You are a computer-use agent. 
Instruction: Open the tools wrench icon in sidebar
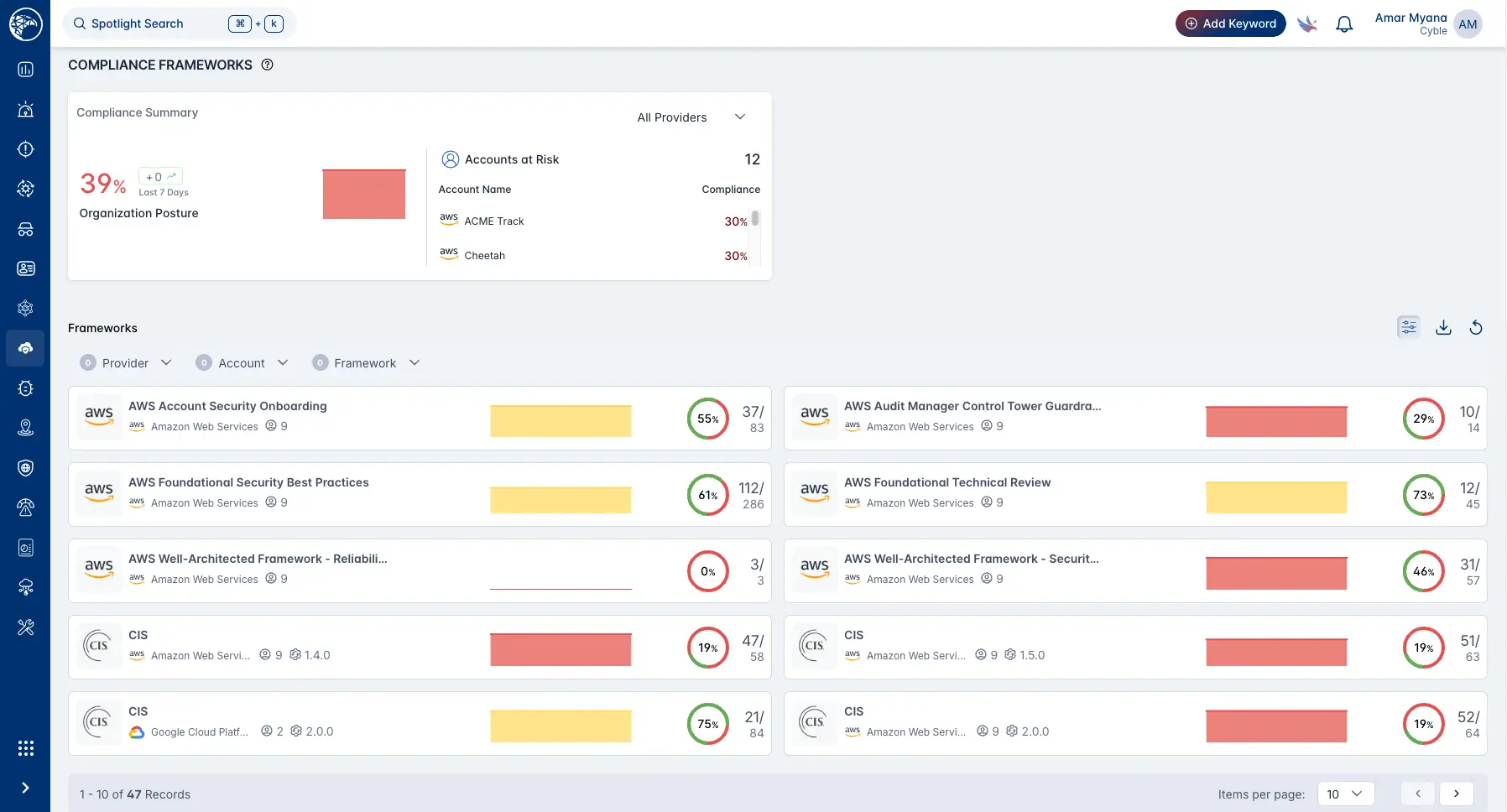pos(25,627)
